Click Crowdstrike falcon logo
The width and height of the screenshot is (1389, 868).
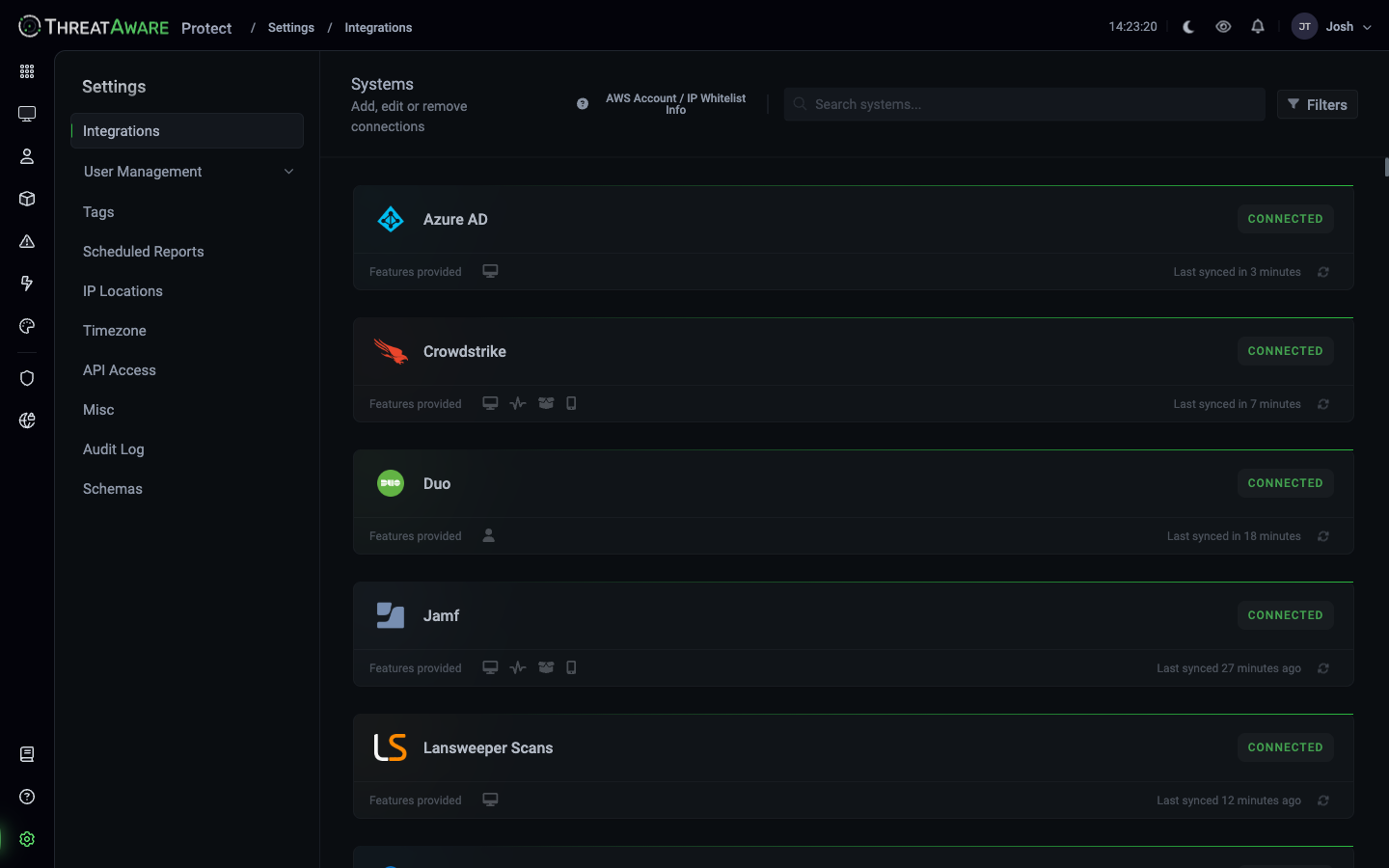[x=391, y=351]
